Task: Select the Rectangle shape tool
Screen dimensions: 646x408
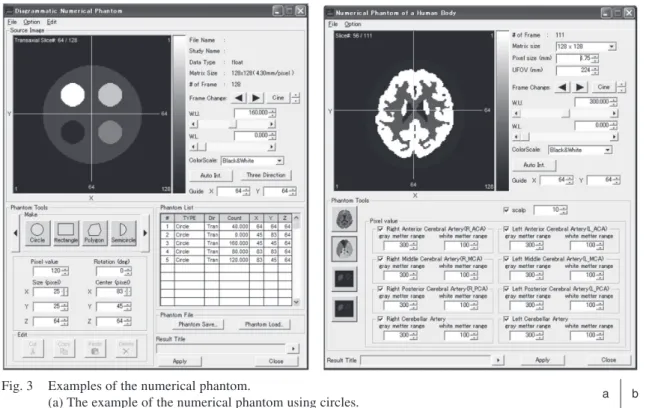Action: 66,233
